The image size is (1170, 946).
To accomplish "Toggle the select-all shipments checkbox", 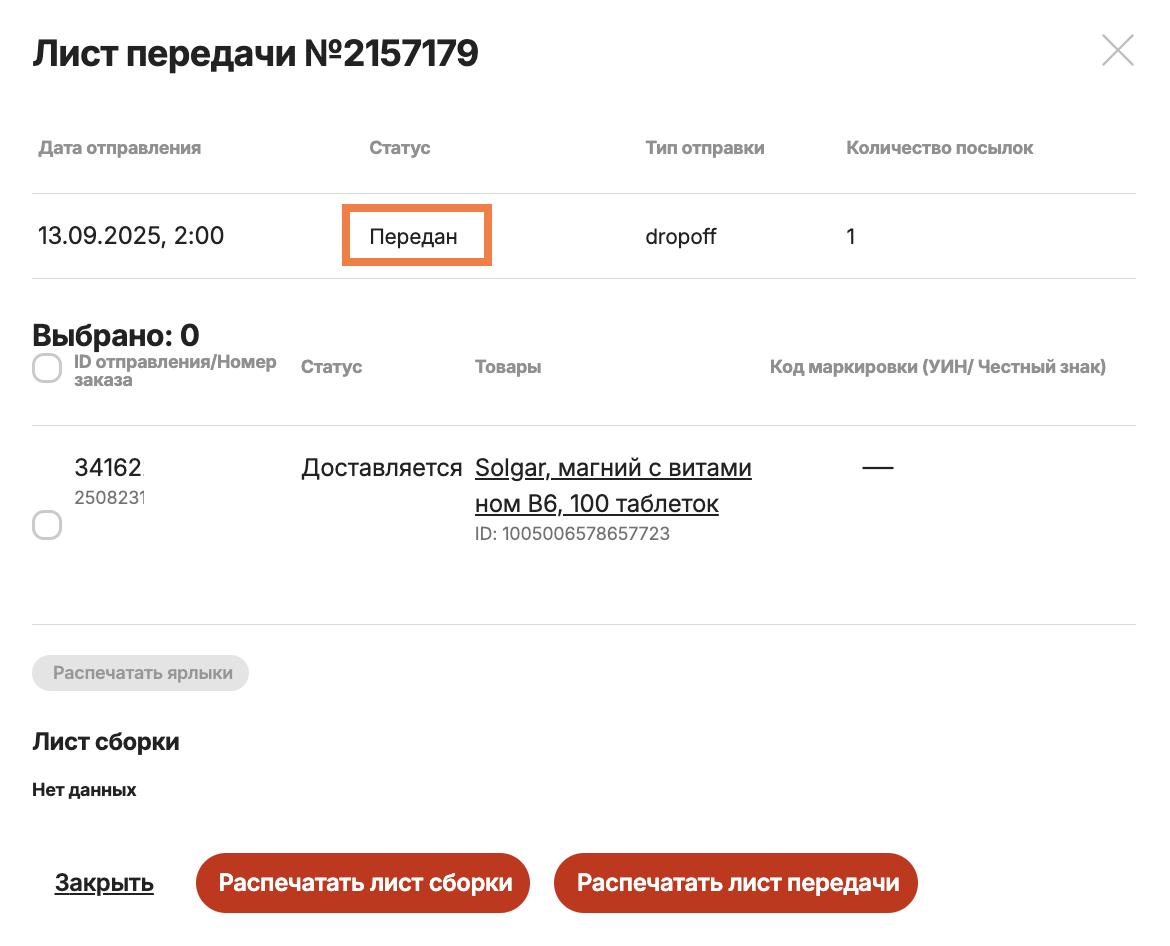I will tap(47, 369).
